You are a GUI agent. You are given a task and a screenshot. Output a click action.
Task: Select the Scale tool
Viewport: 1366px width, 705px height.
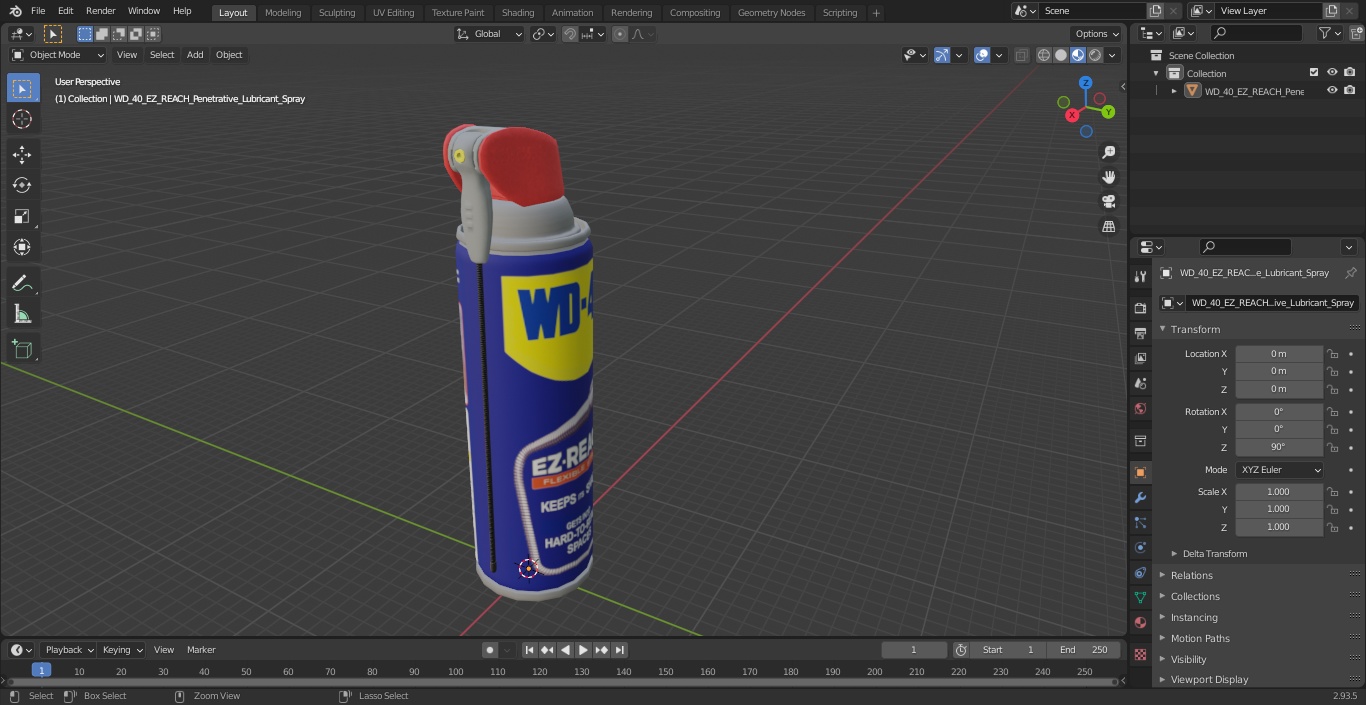click(22, 216)
